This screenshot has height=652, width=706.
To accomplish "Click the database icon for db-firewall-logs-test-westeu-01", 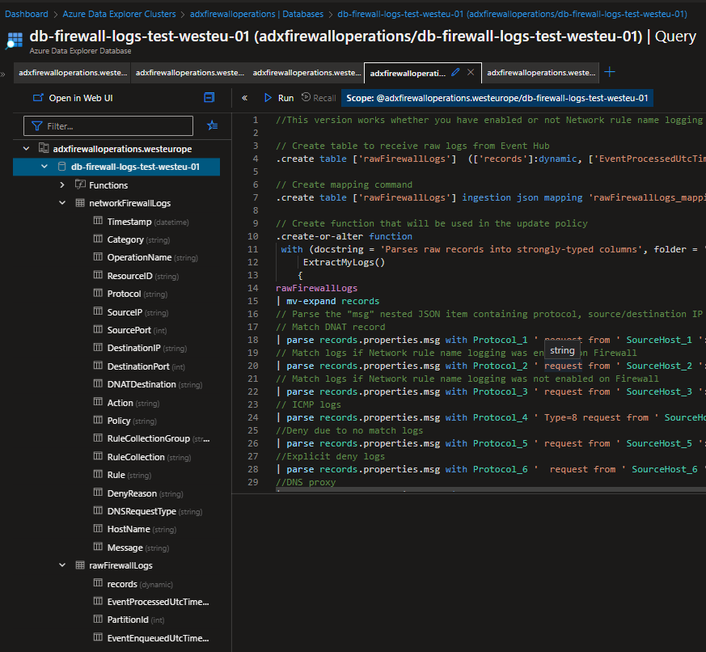I will (62, 167).
